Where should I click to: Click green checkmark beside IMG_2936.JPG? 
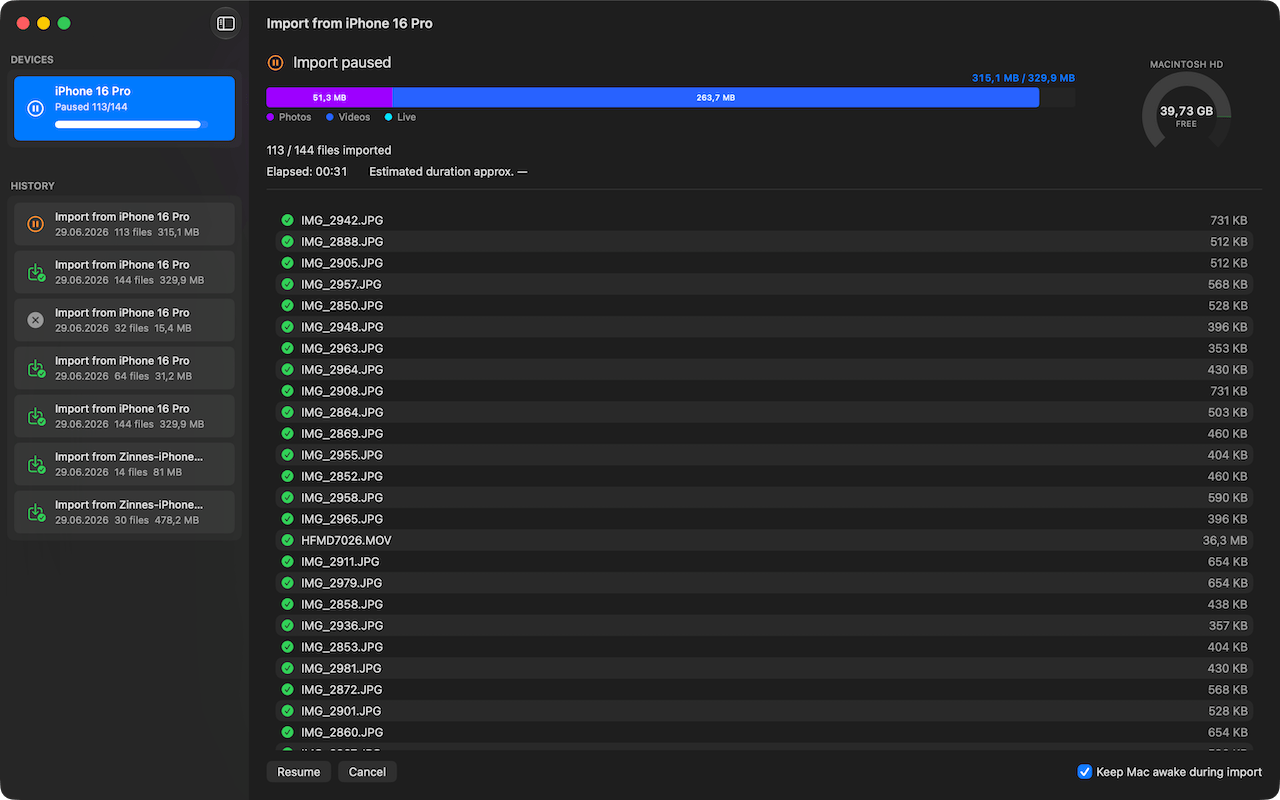tap(287, 625)
